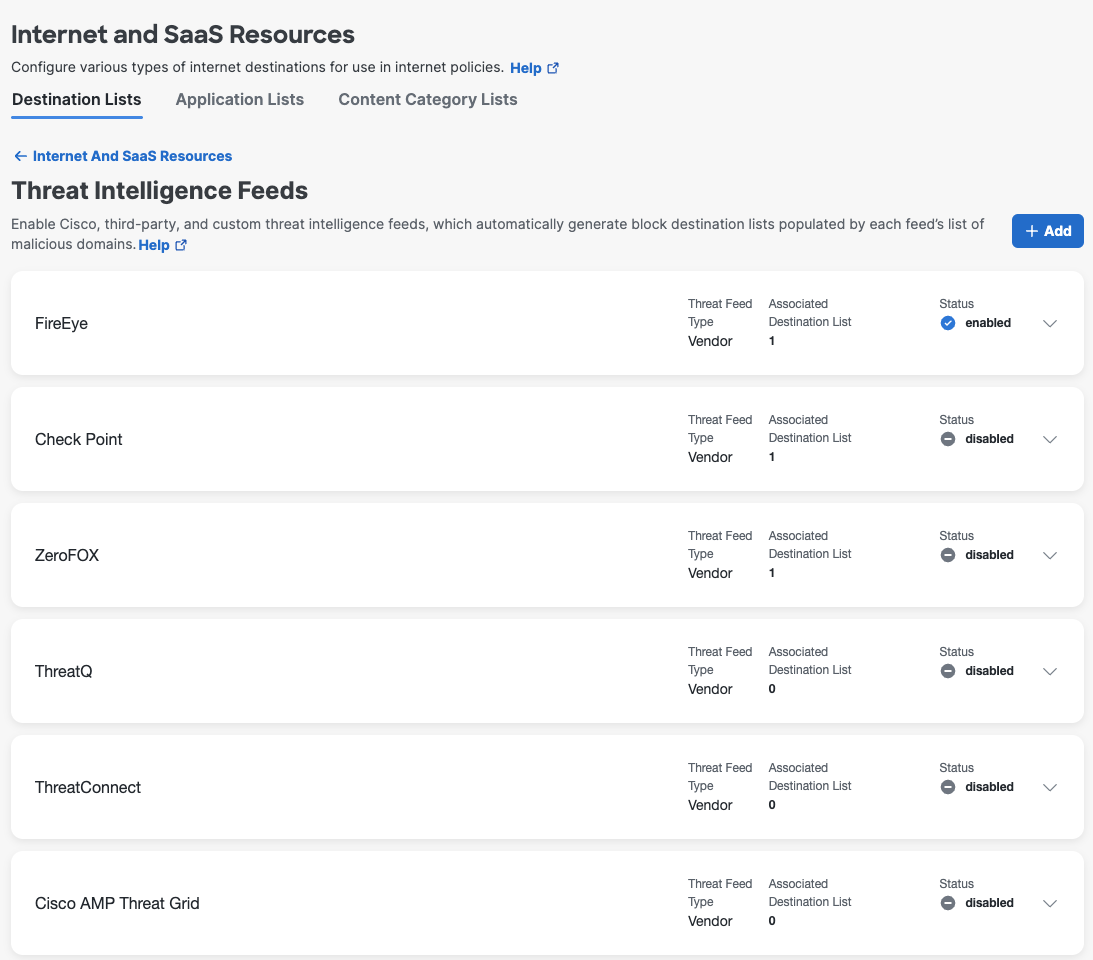Click Vendor type value in FireEye row
The image size is (1093, 960).
(x=710, y=342)
